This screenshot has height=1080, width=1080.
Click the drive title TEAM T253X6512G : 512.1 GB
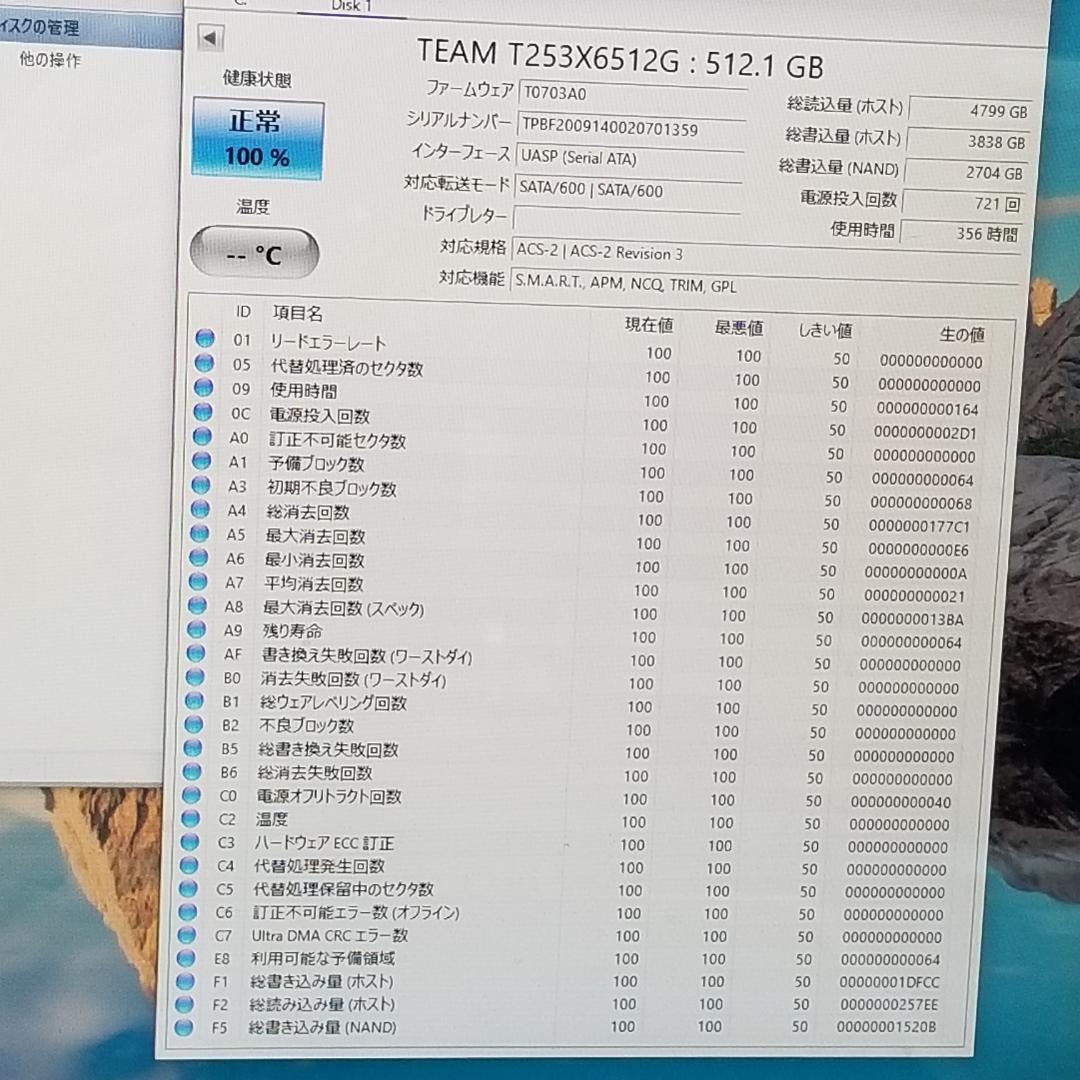(x=620, y=59)
